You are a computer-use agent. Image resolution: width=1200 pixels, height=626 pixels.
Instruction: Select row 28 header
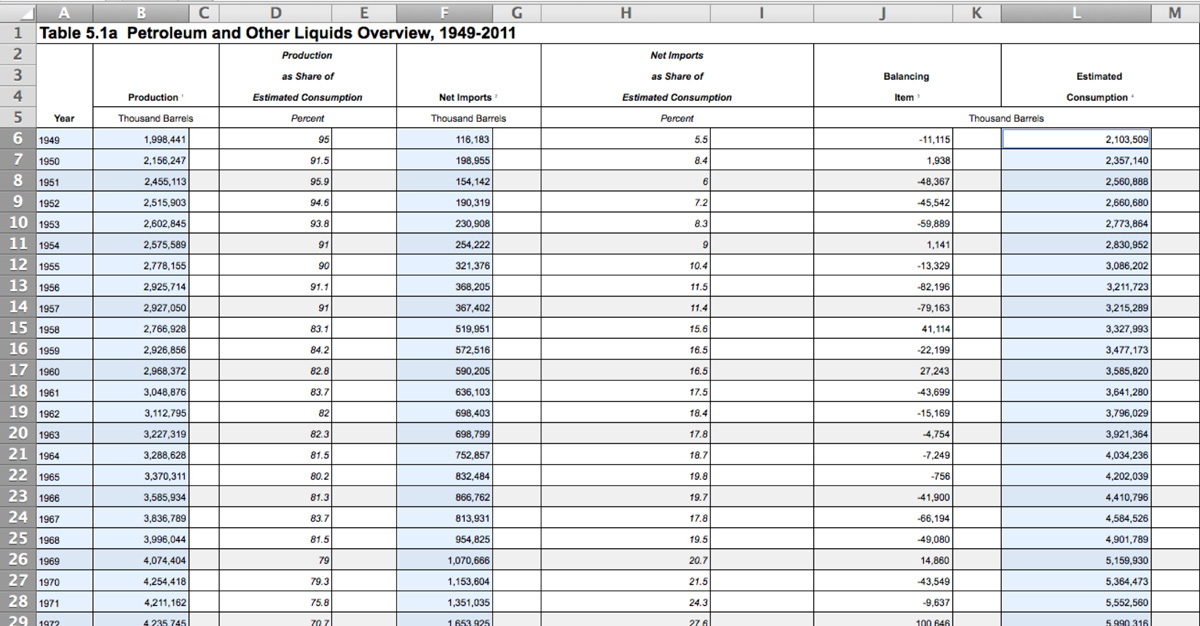[x=18, y=601]
